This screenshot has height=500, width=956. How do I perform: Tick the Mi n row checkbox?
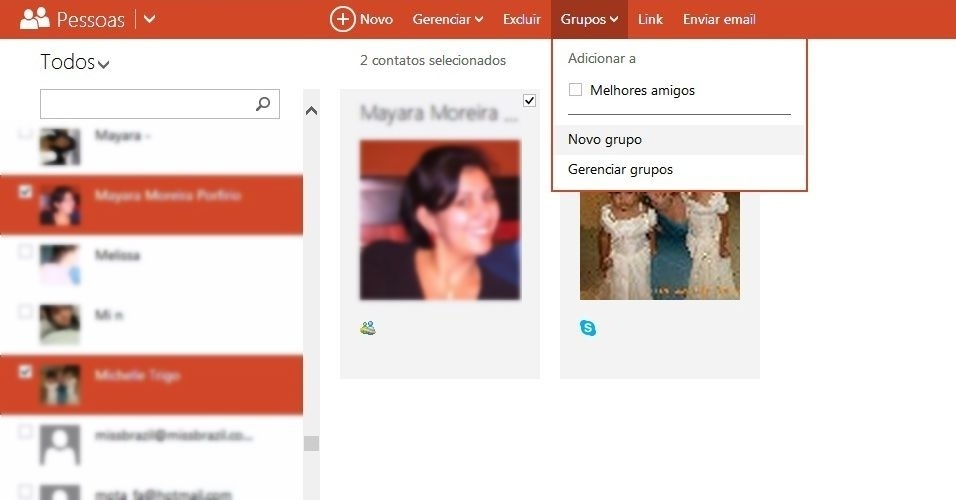[25, 312]
